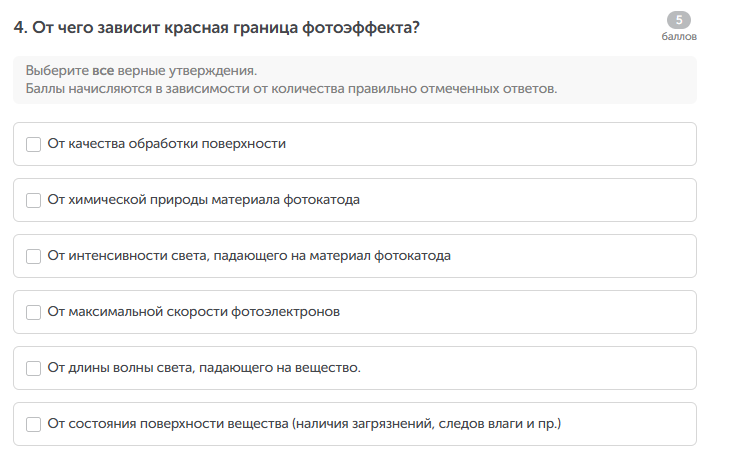The image size is (739, 462).
Task: Check the box for 'От качества обработки поверхности'
Action: tap(34, 144)
